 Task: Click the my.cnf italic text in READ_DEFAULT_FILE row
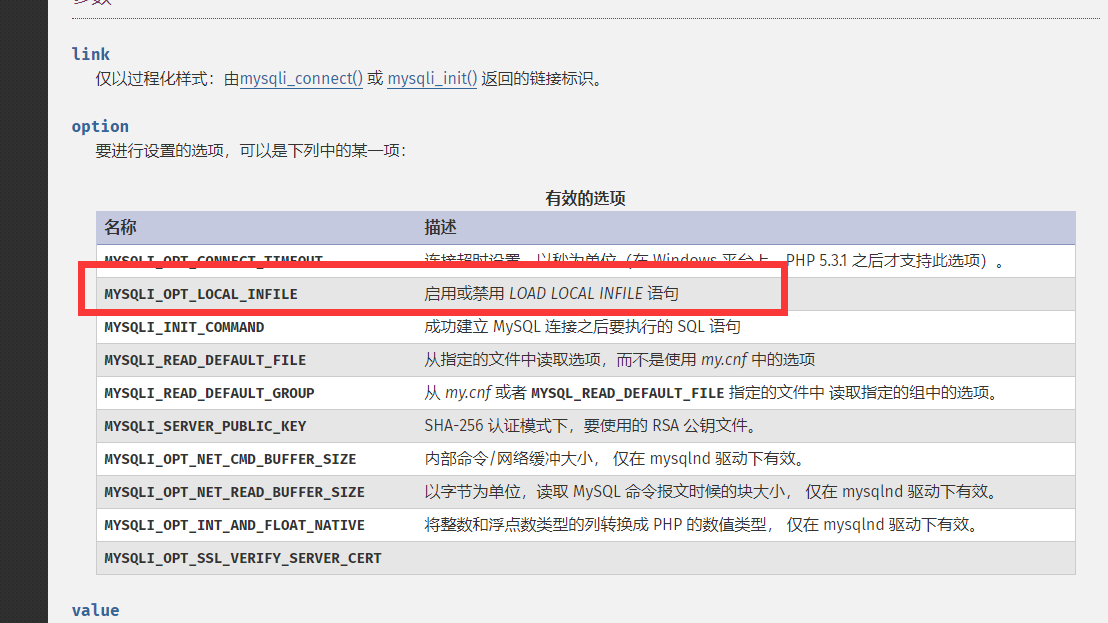tap(724, 360)
